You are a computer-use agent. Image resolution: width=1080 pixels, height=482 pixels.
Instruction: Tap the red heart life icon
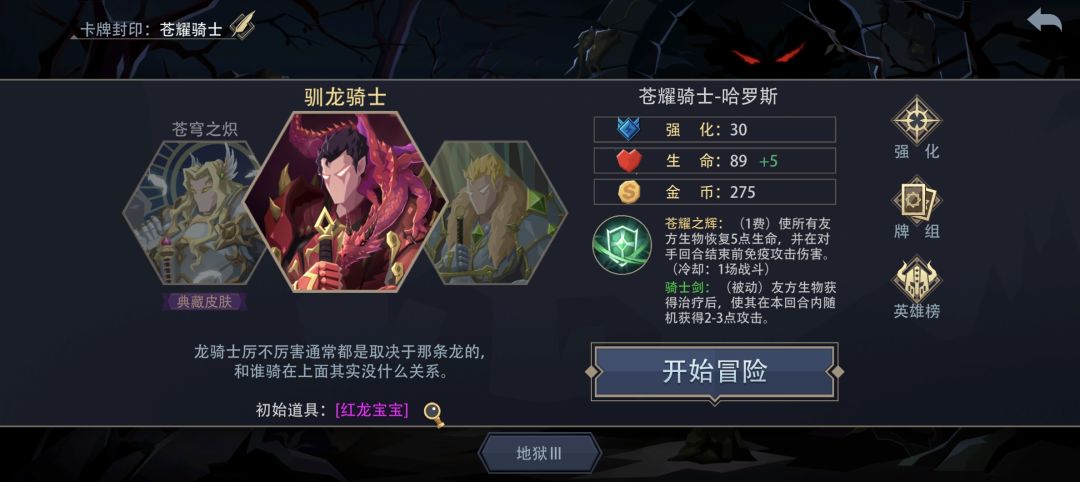coord(629,161)
